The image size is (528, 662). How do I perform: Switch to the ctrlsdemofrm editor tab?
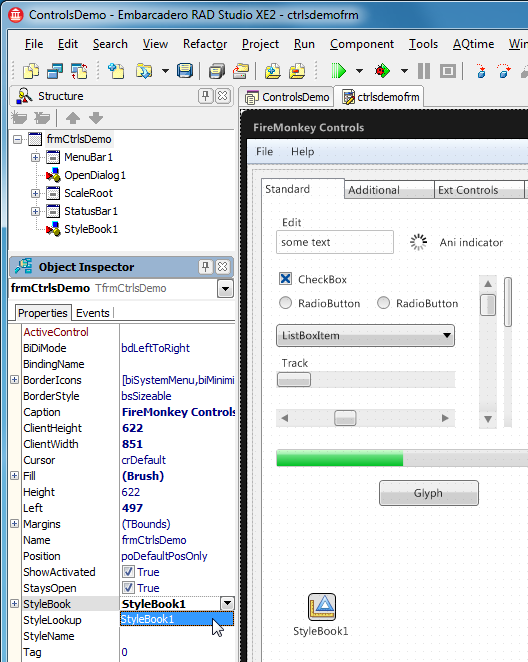pos(380,97)
